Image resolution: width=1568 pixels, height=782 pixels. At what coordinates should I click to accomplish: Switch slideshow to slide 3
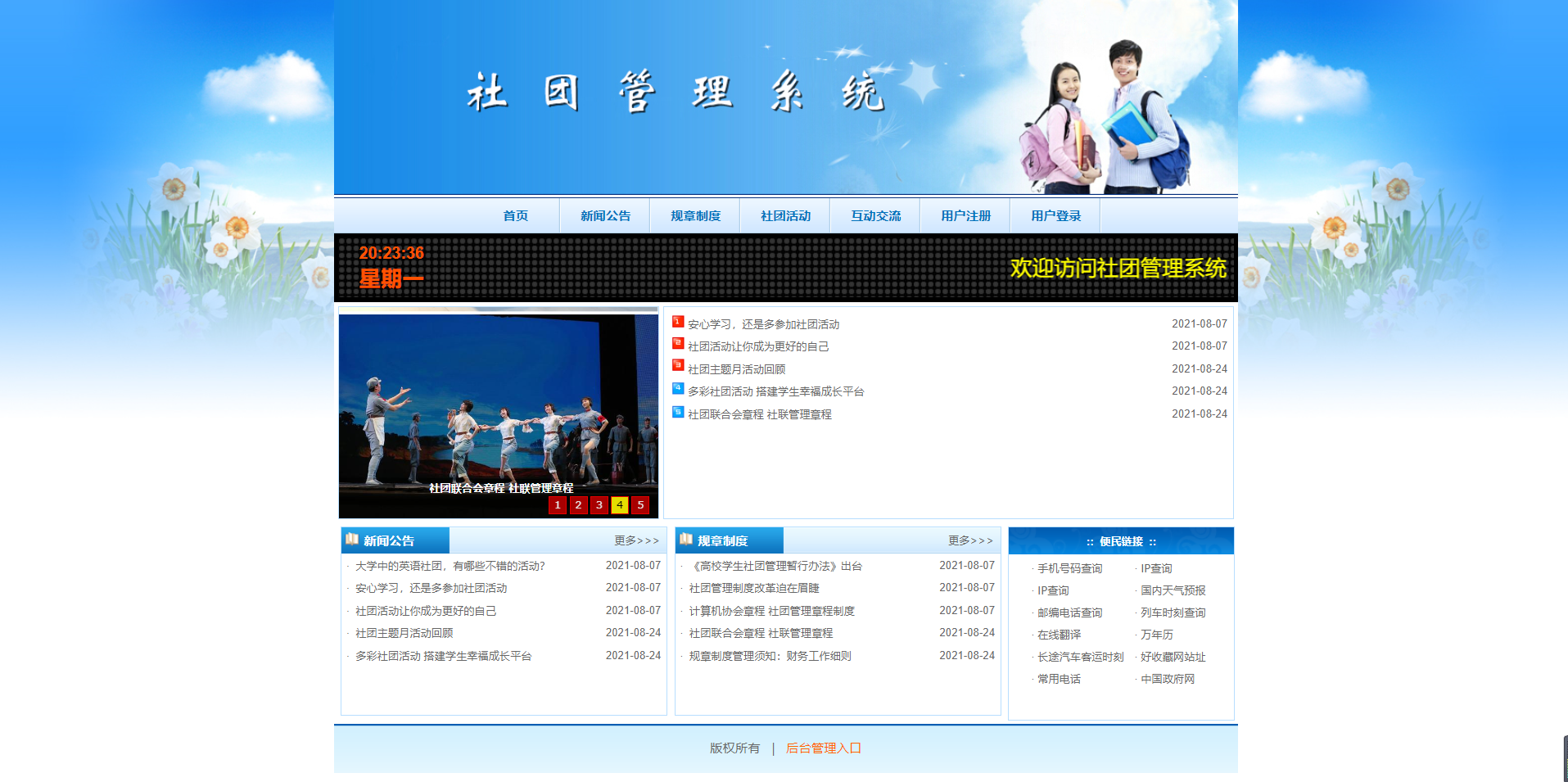pos(599,505)
